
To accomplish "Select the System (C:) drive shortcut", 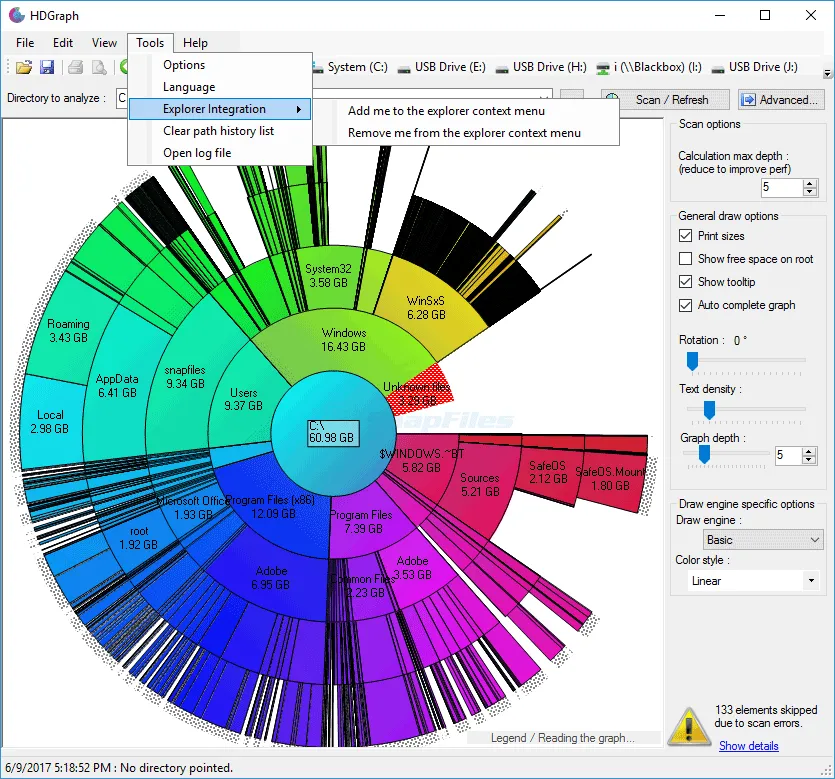I will 350,67.
